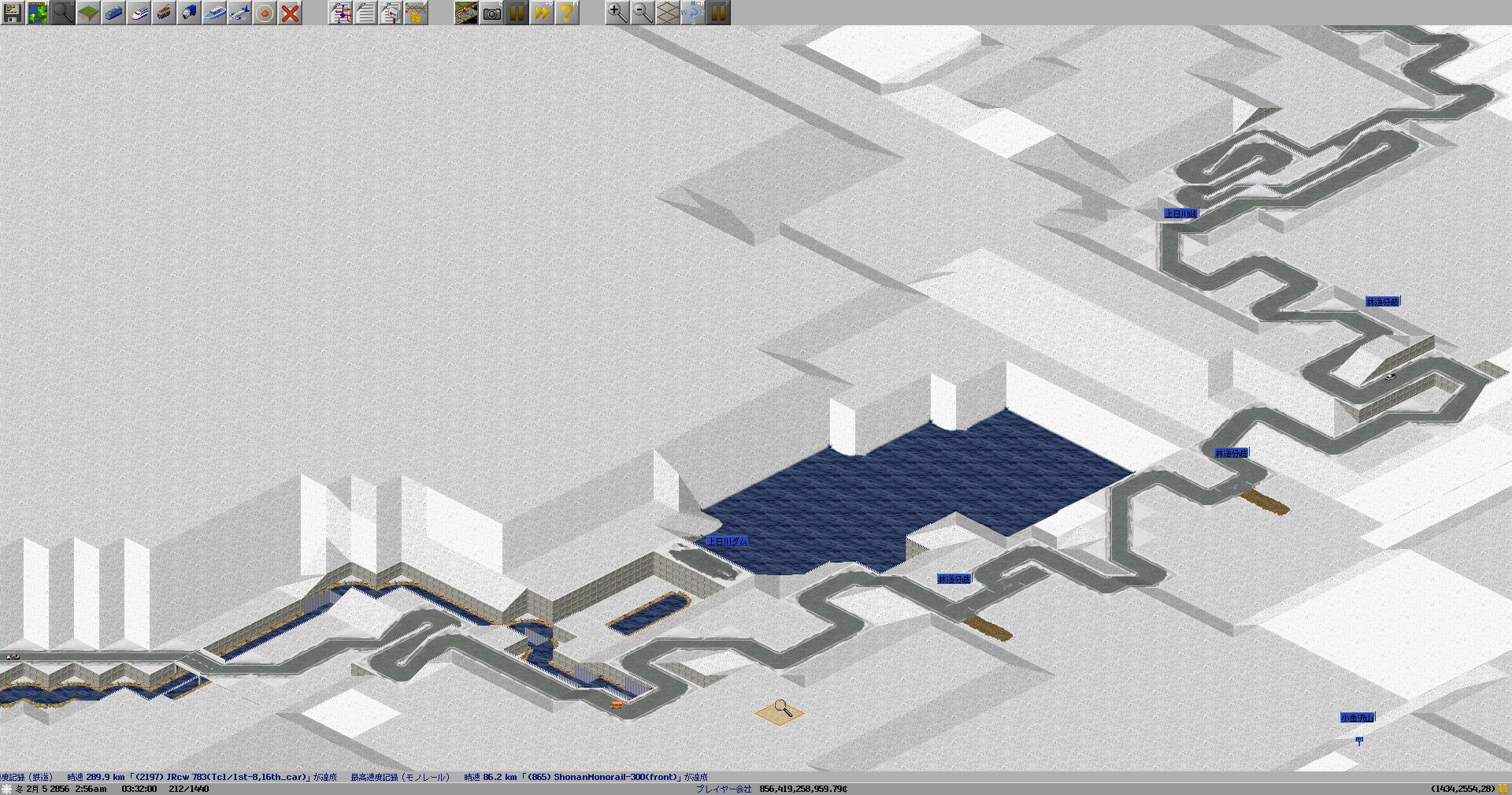Viewport: 1512px width, 795px height.
Task: Open the mailbox message list
Action: [x=391, y=13]
